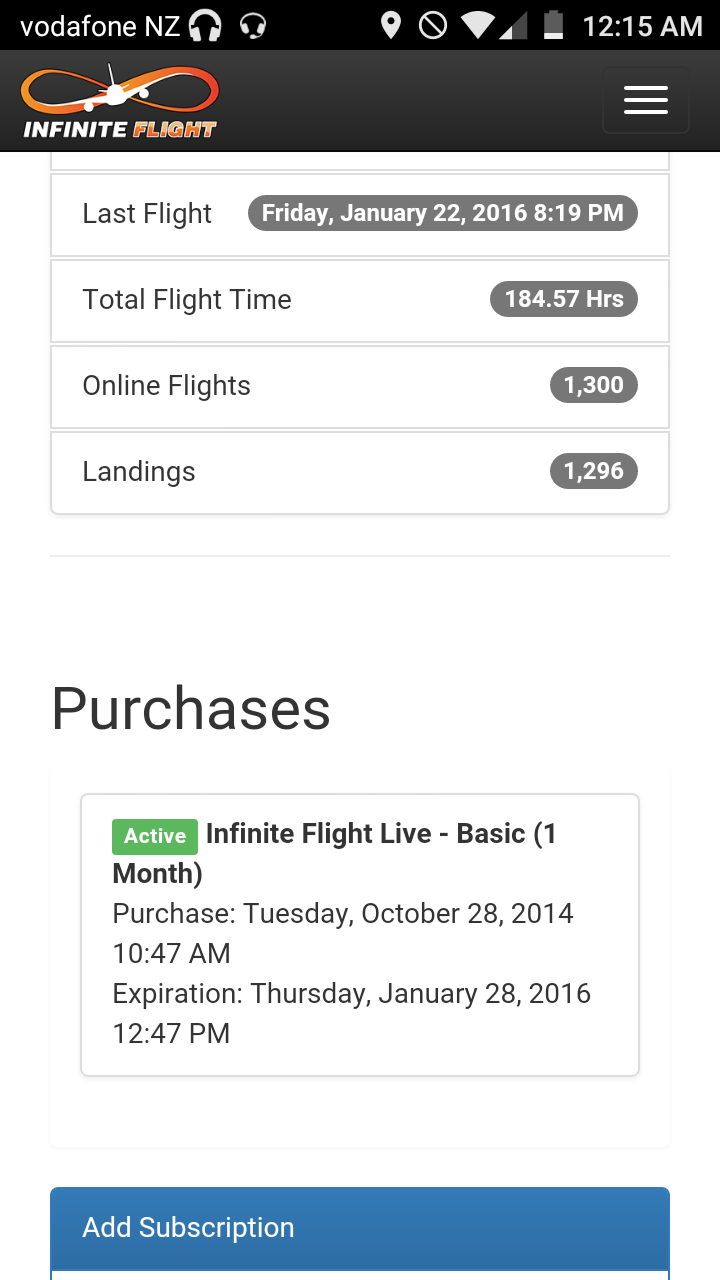Expand the Add Subscription panel
Screen dimensions: 720x1280
[359, 1227]
